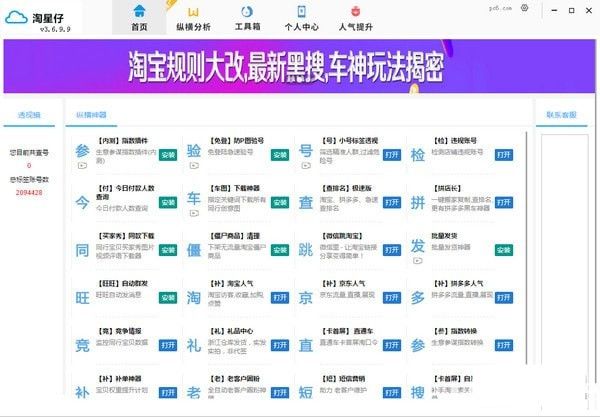Click the 淘星仔 cloud logo
Image resolution: width=600 pixels, height=417 pixels.
click(16, 17)
